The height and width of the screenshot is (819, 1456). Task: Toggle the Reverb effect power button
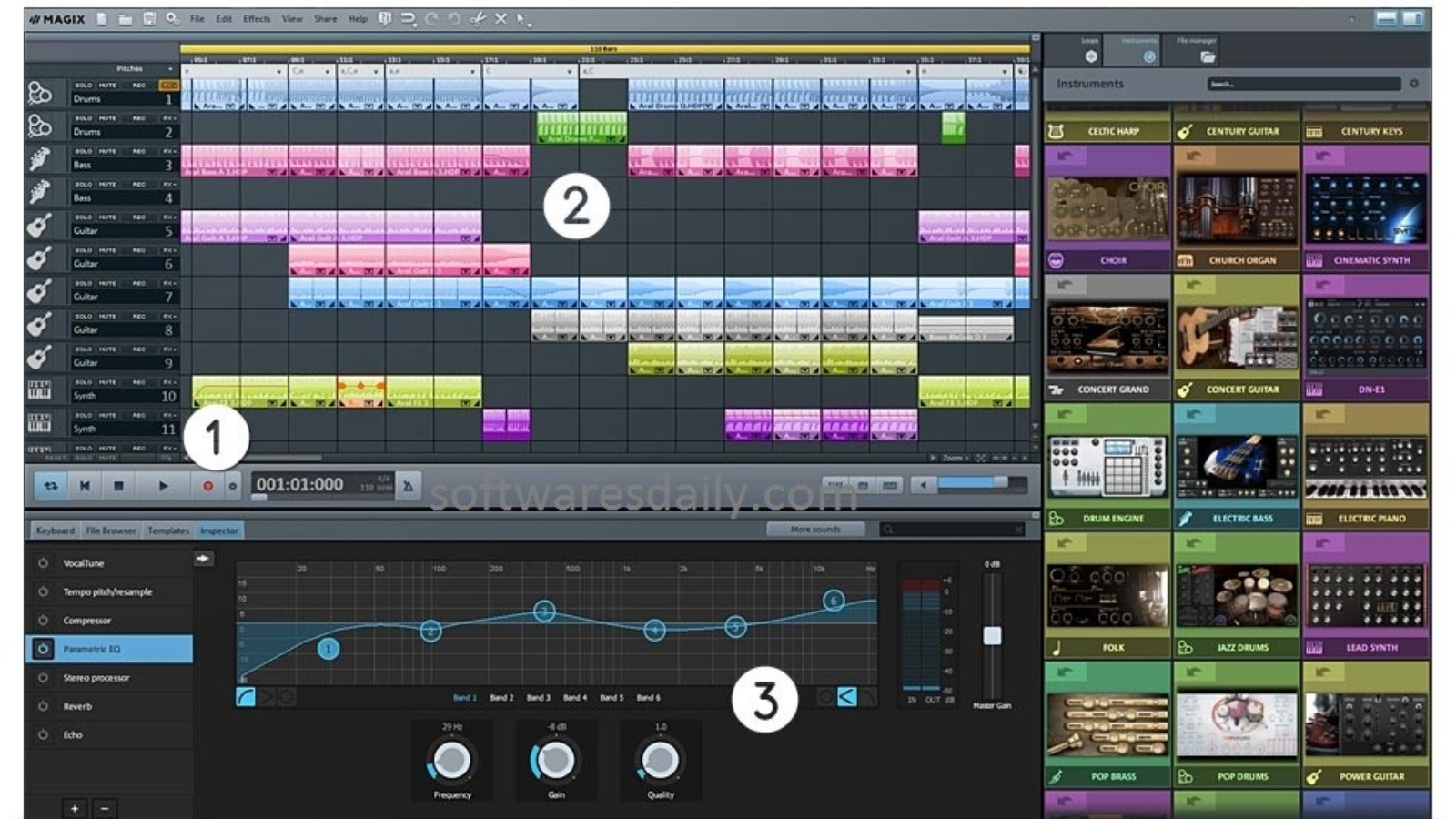click(43, 706)
